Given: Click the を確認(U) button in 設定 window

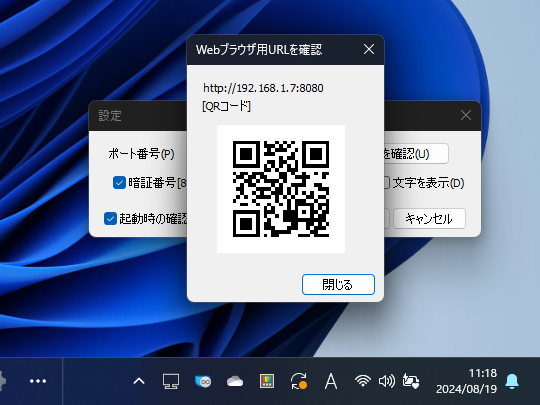Looking at the screenshot, I should 416,154.
